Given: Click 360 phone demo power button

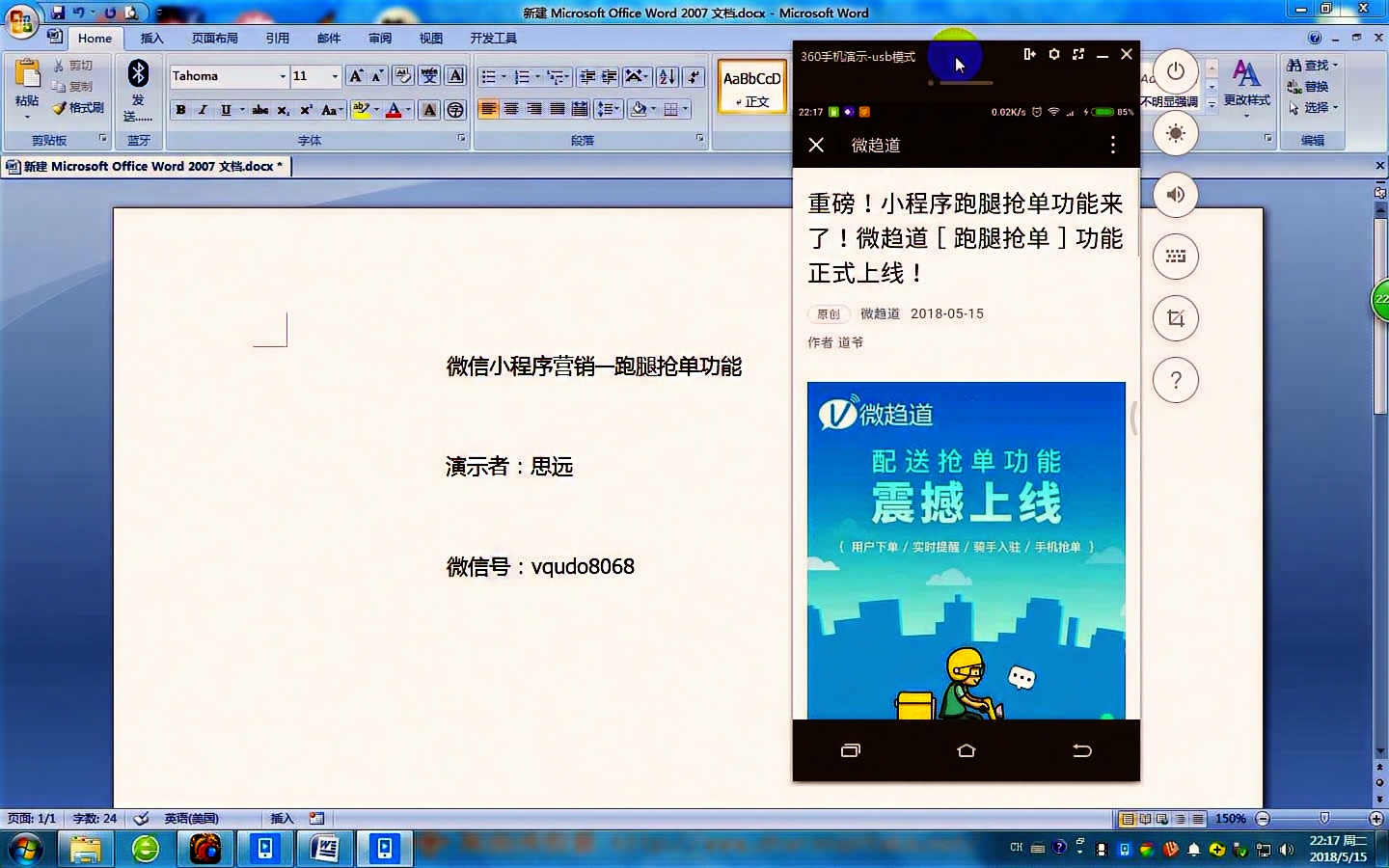Looking at the screenshot, I should coord(1176,71).
